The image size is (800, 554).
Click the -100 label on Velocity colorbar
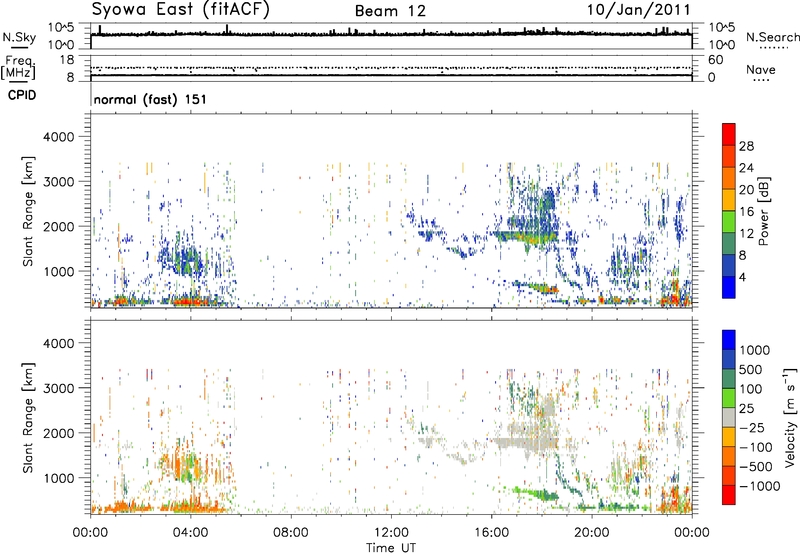pyautogui.click(x=755, y=447)
